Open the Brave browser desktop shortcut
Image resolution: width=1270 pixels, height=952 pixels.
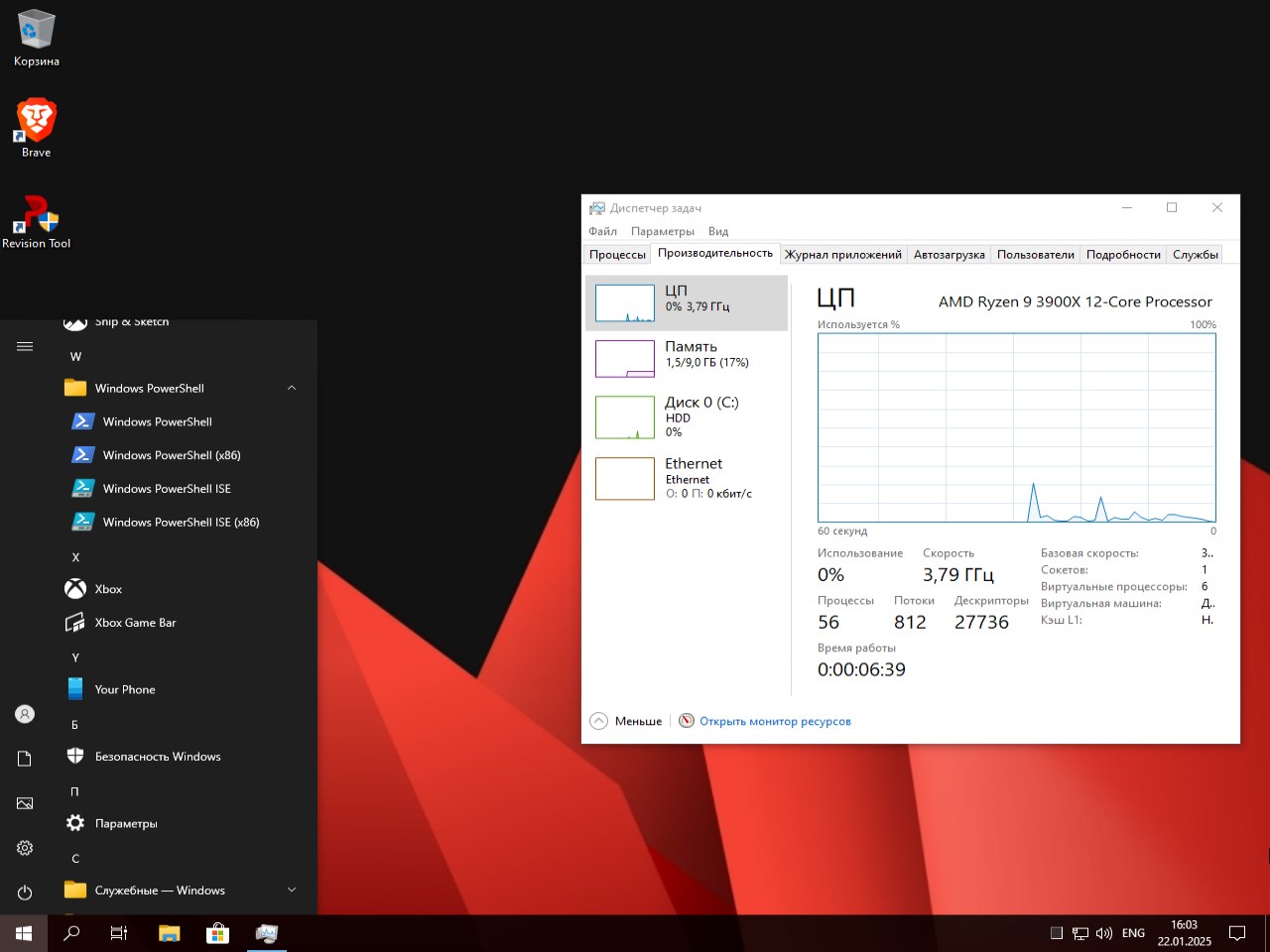pos(37,128)
